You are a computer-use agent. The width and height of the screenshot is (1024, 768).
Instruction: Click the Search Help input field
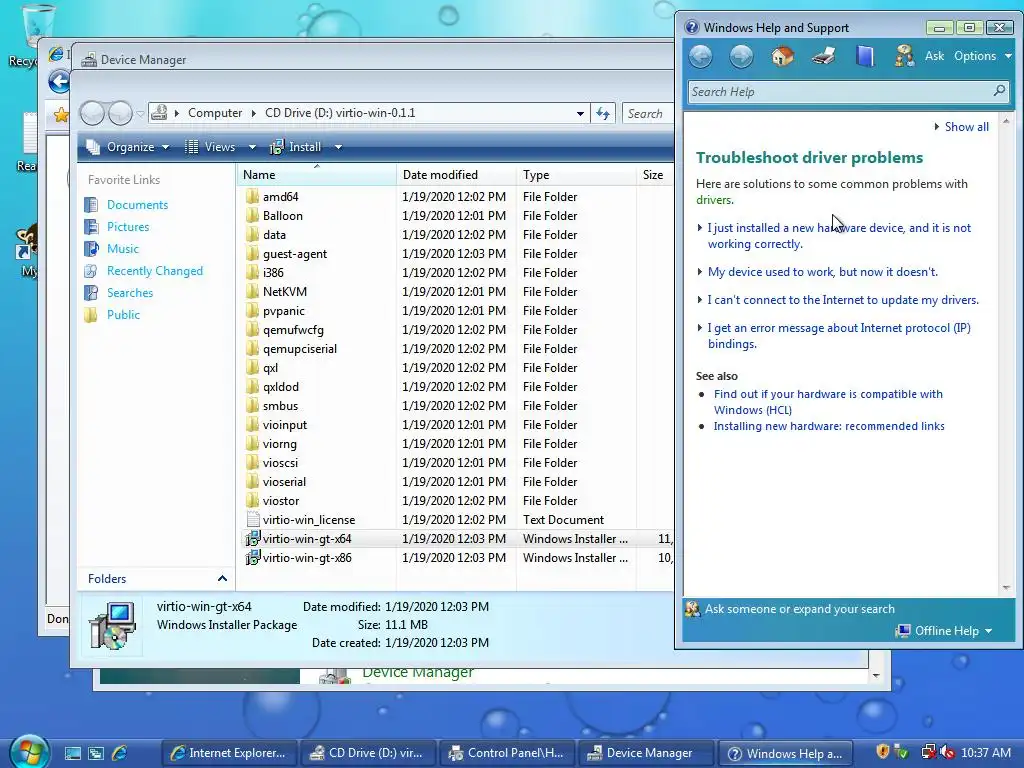[x=840, y=91]
